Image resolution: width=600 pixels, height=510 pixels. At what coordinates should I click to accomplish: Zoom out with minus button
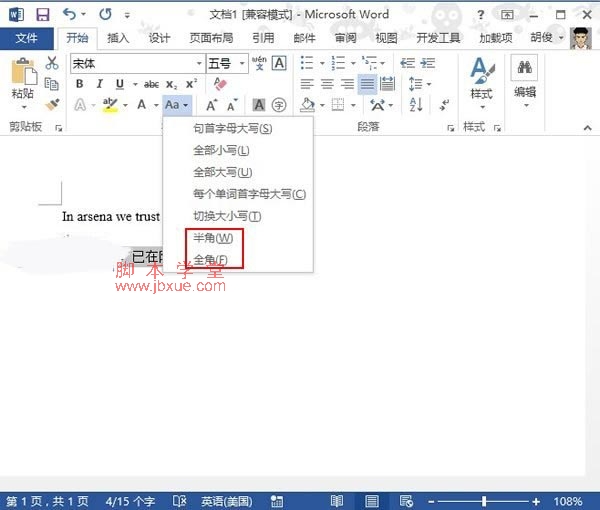pyautogui.click(x=431, y=501)
